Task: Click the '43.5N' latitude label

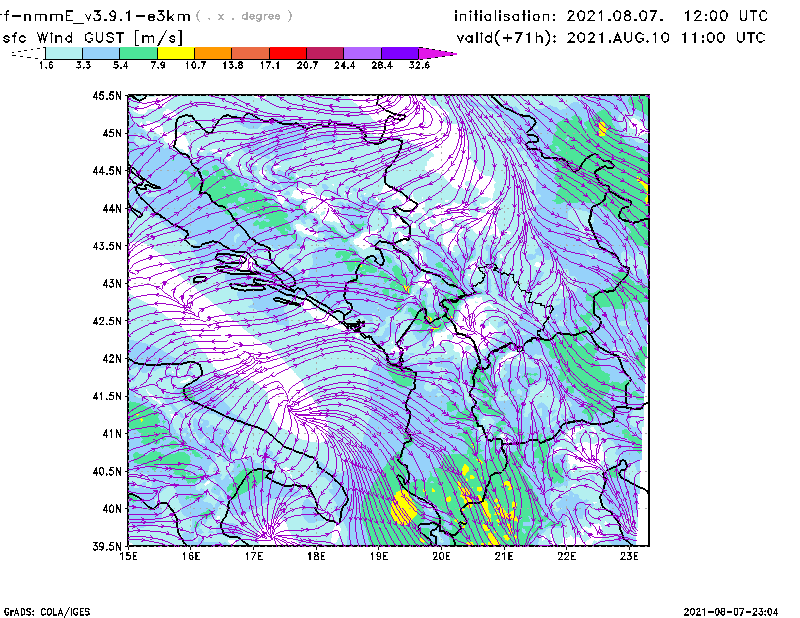Action: coord(107,246)
